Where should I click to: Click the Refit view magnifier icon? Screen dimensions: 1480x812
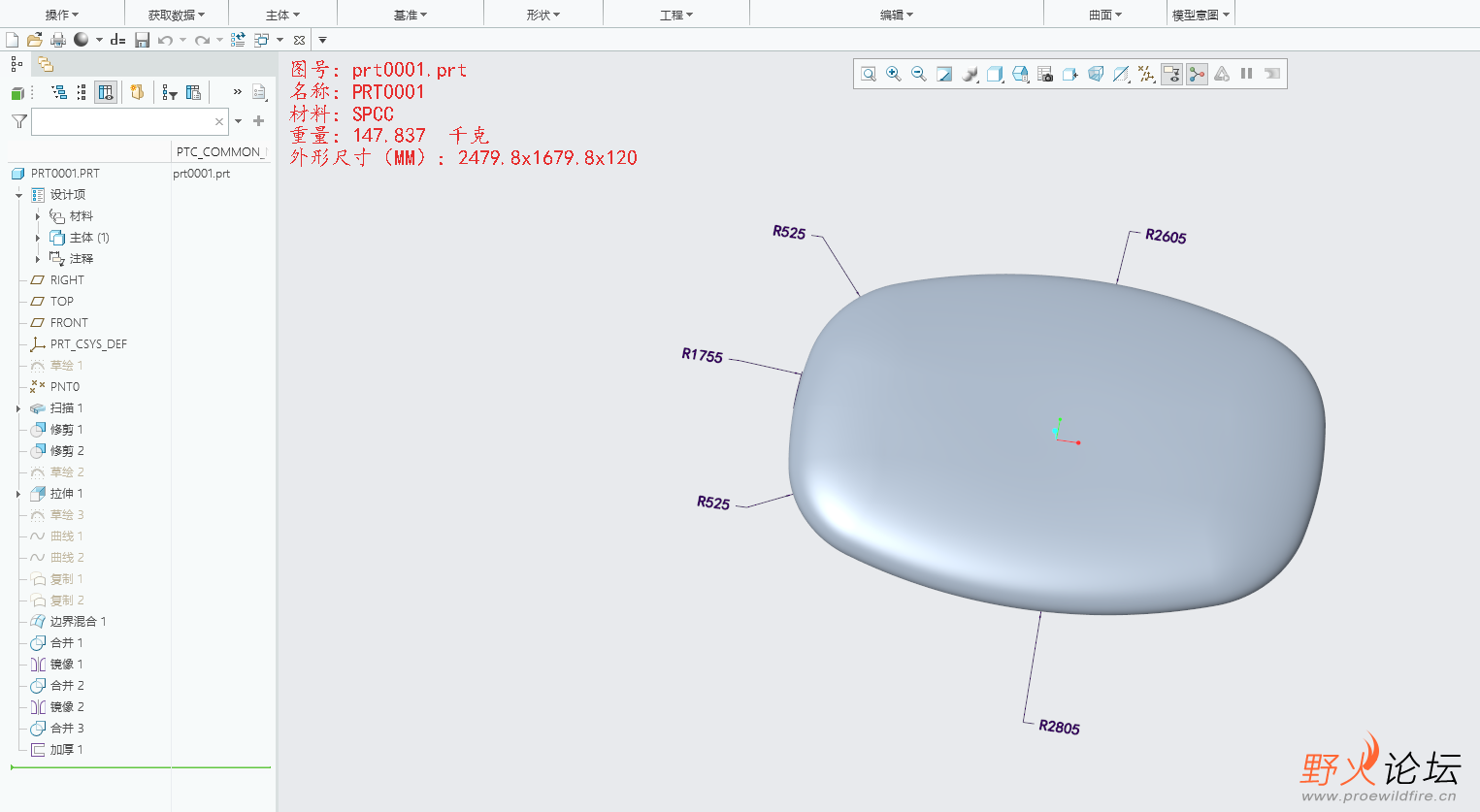[x=869, y=74]
